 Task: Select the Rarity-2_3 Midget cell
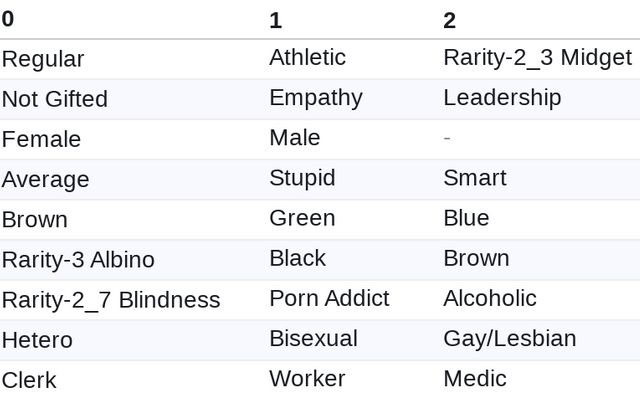[x=537, y=58]
